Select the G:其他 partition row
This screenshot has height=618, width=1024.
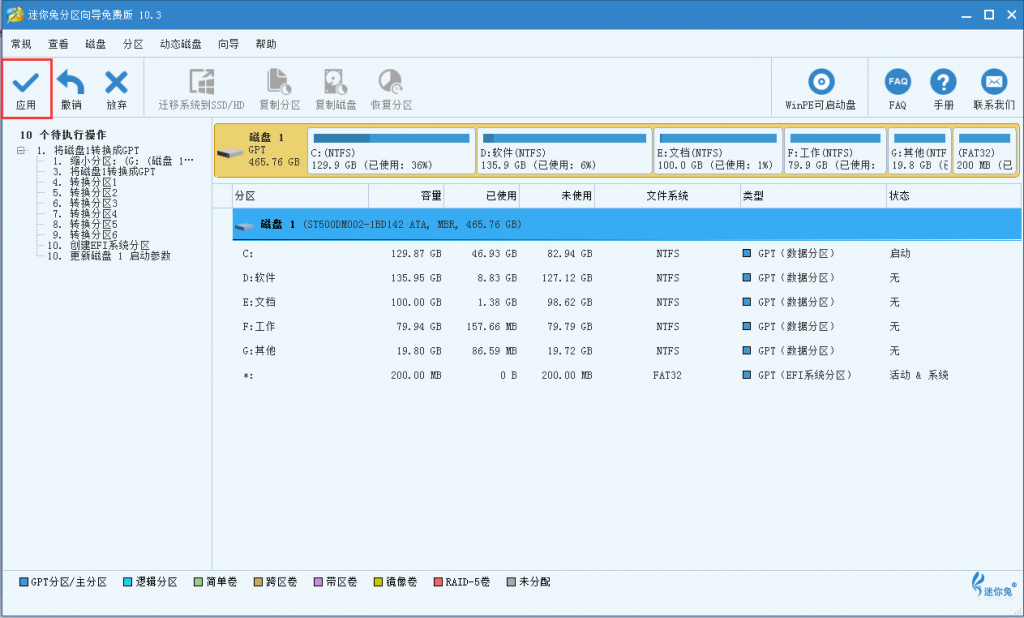[626, 351]
